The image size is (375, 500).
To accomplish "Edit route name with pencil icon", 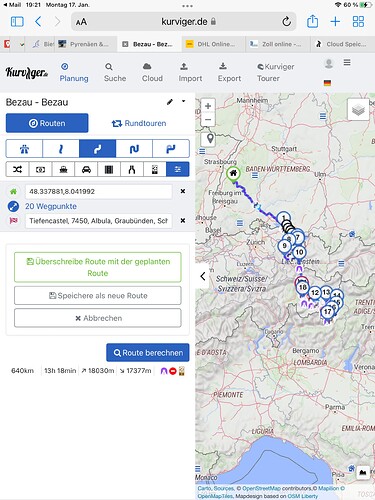I will pos(170,102).
